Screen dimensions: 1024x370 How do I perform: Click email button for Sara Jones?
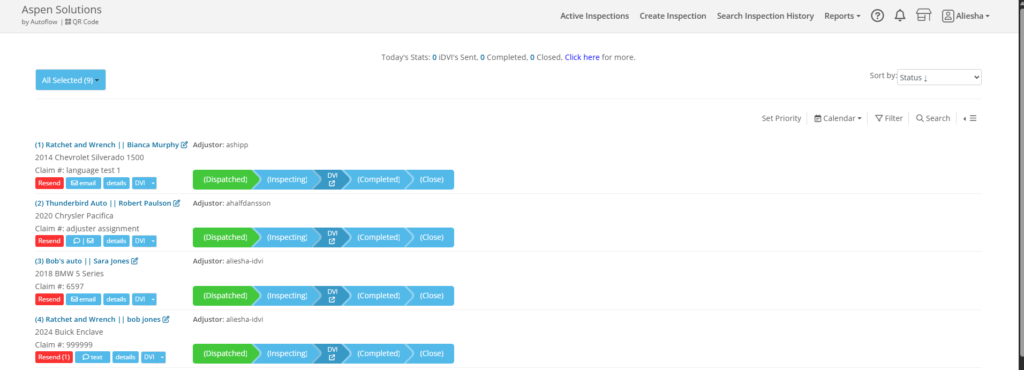coord(84,299)
